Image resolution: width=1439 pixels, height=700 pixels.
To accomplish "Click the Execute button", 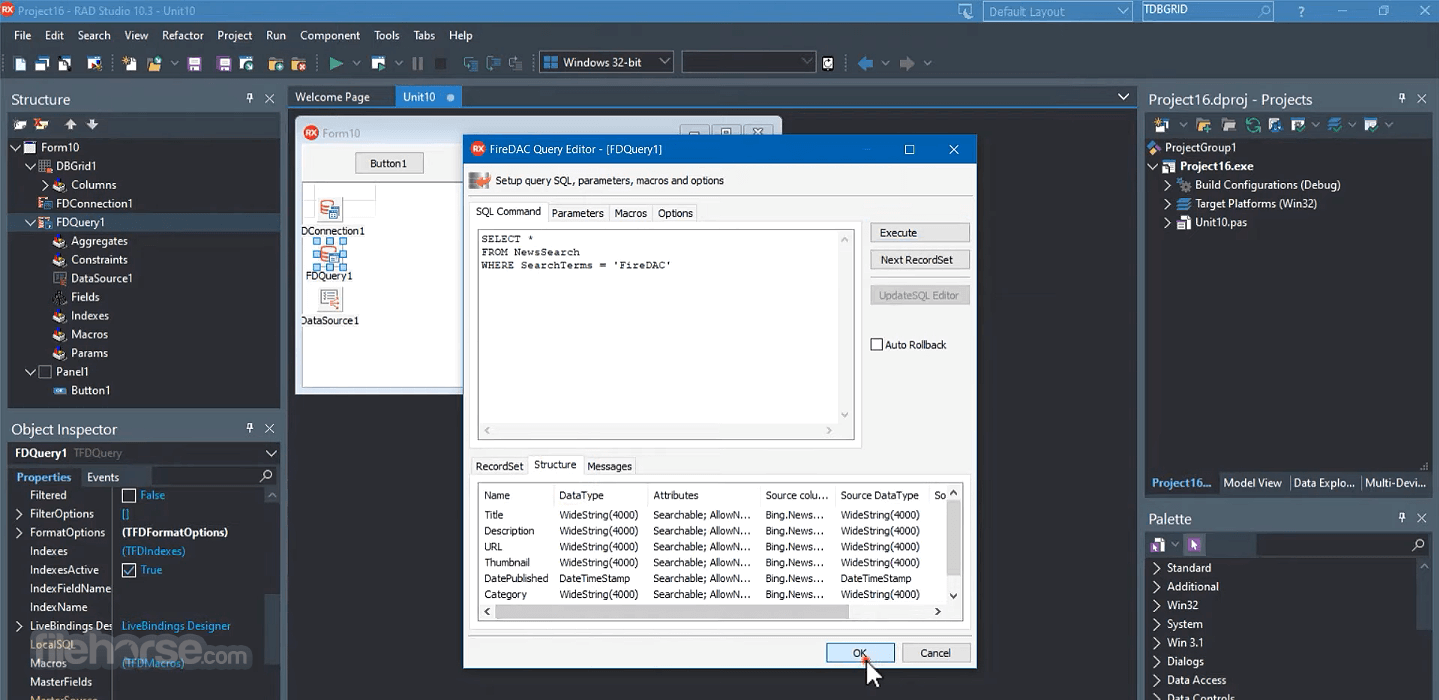I will click(x=920, y=232).
